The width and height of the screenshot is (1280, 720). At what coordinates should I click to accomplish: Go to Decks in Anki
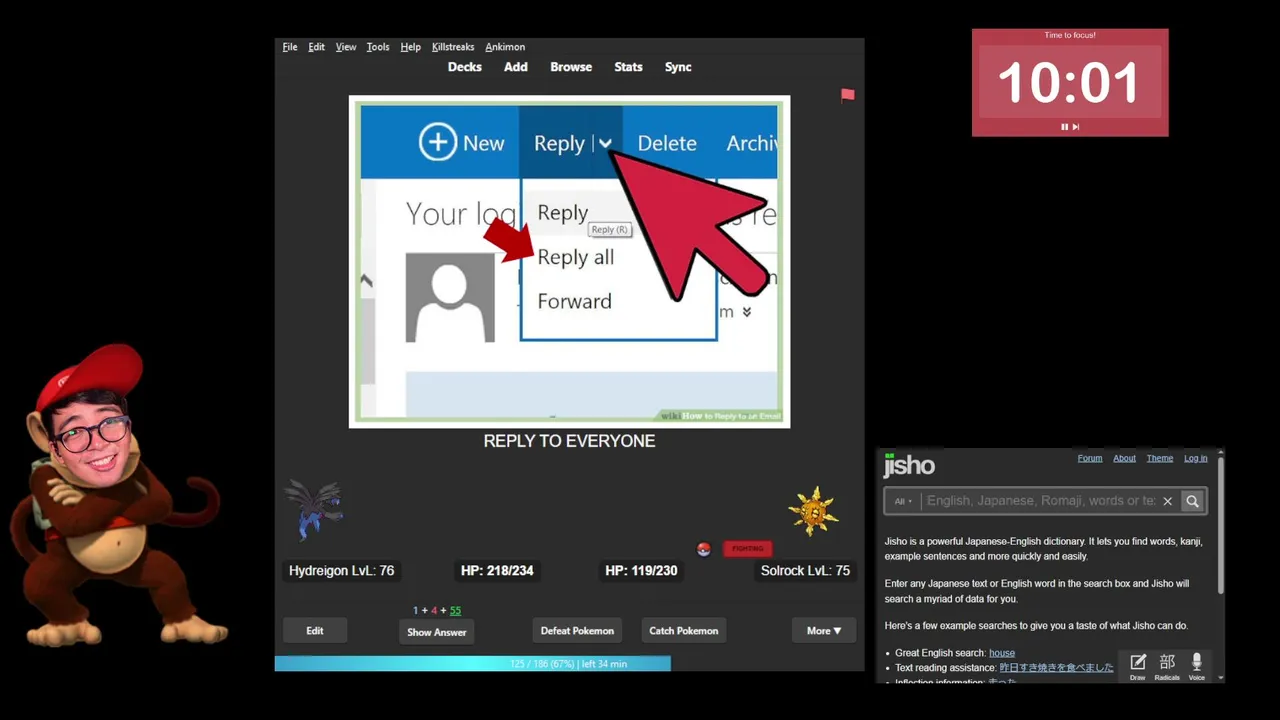(x=465, y=67)
